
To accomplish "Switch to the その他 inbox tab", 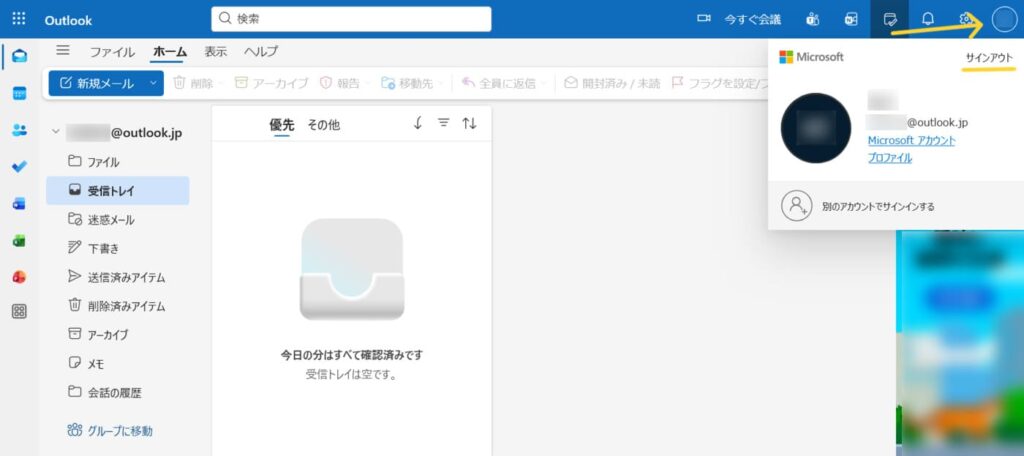I will coord(323,125).
